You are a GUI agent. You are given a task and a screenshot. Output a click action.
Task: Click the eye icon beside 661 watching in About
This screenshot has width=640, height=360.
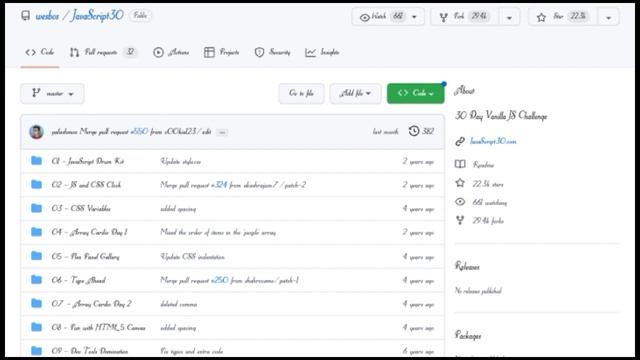point(460,202)
